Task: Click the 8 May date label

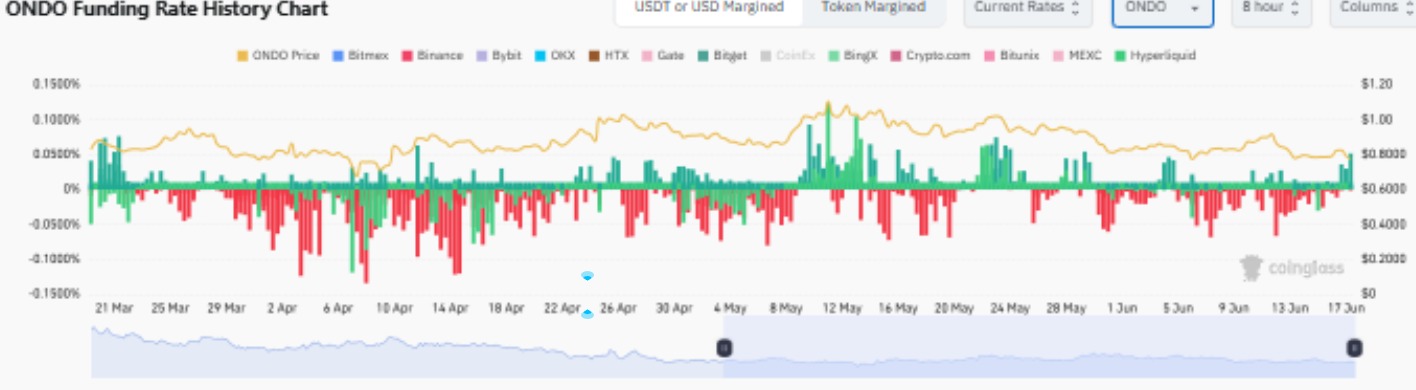Action: pyautogui.click(x=786, y=309)
